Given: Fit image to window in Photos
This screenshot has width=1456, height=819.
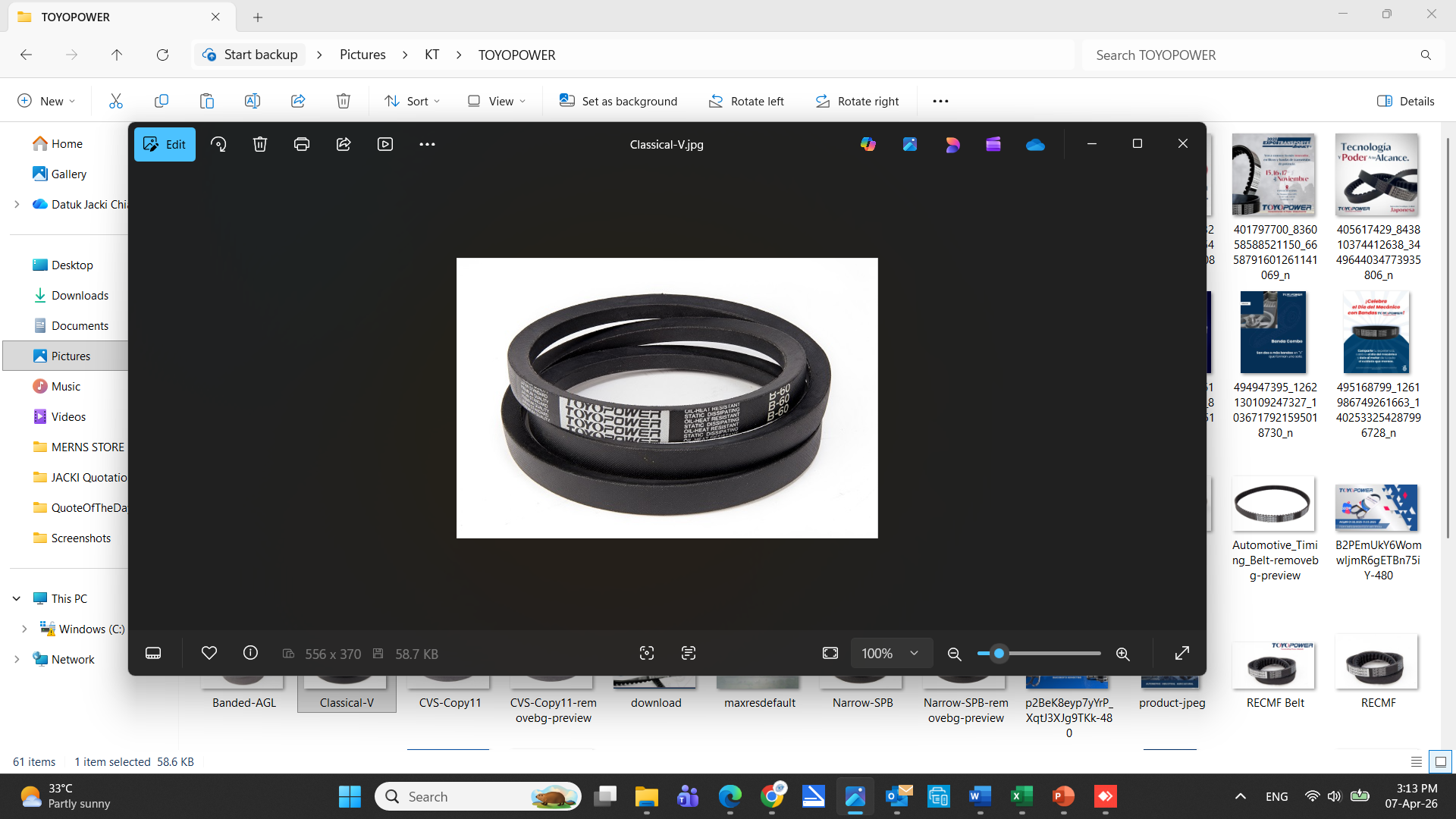Looking at the screenshot, I should 830,653.
